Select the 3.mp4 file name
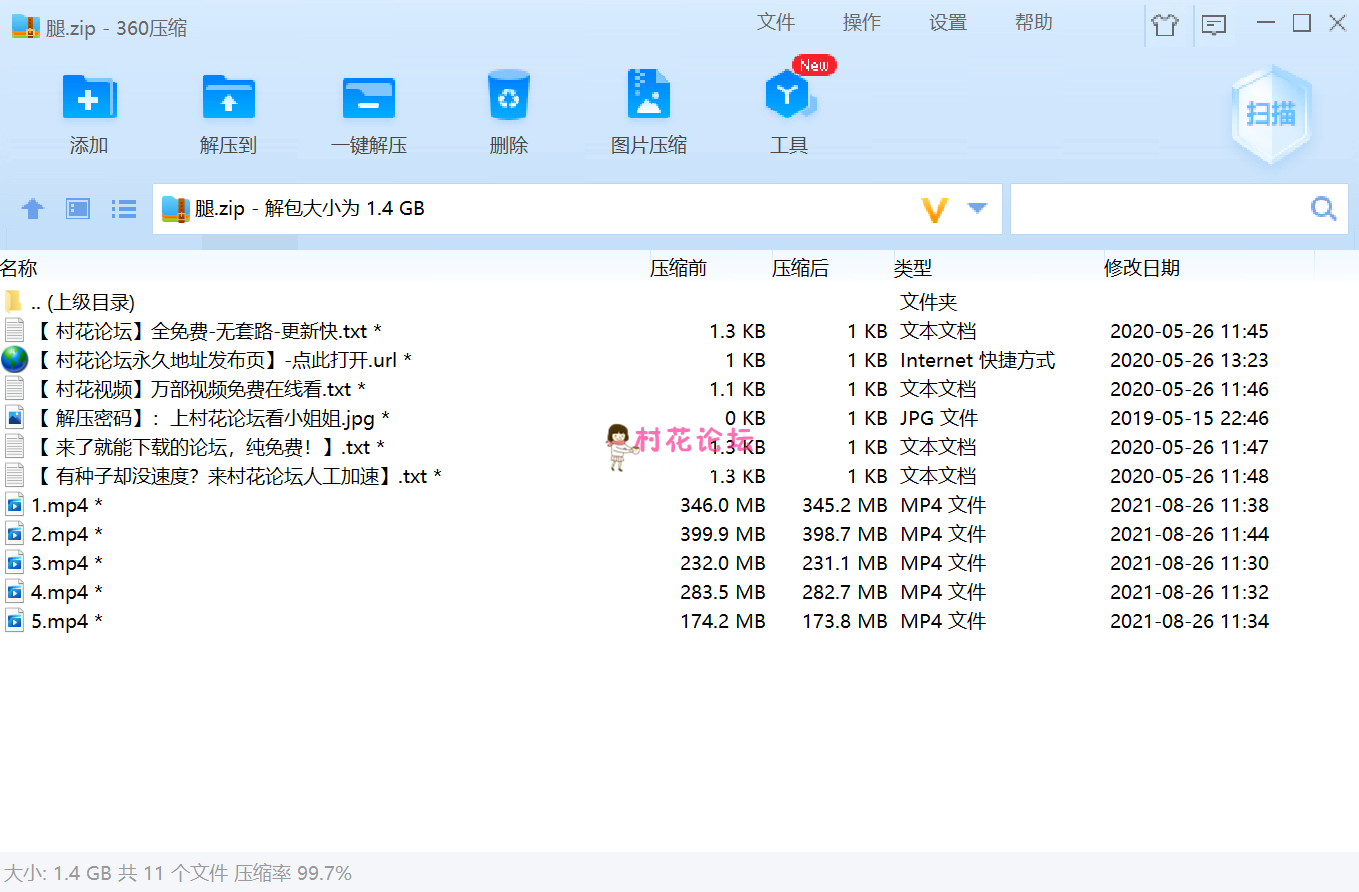The image size is (1359, 892). [x=67, y=563]
